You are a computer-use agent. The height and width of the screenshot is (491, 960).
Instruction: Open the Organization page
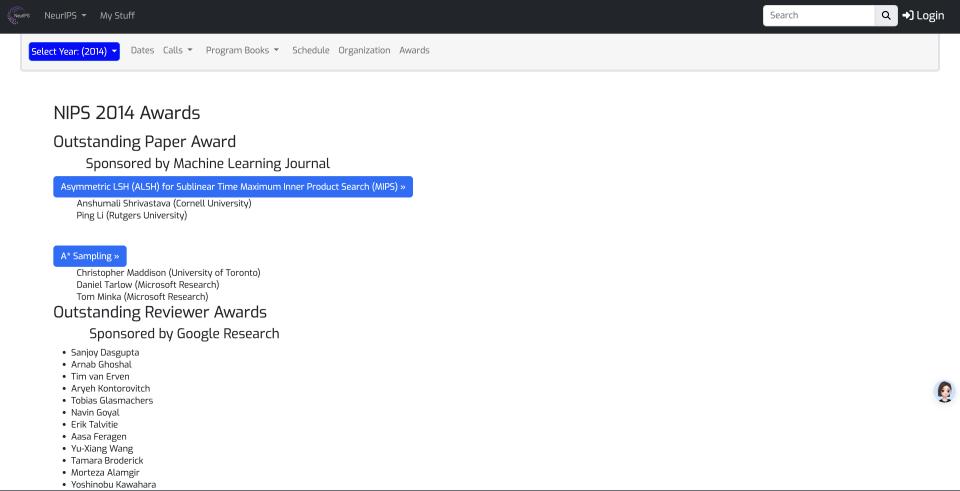364,51
